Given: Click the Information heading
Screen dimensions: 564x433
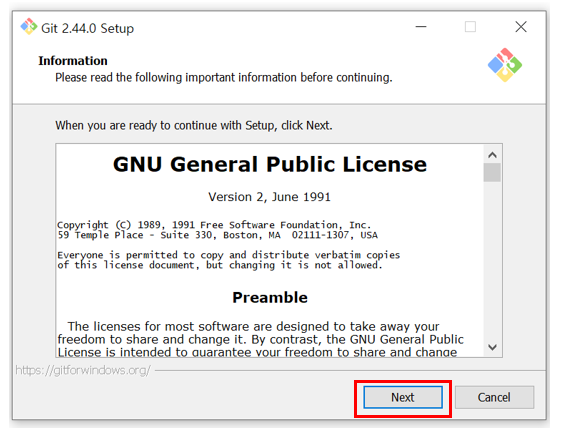Looking at the screenshot, I should pos(73,61).
